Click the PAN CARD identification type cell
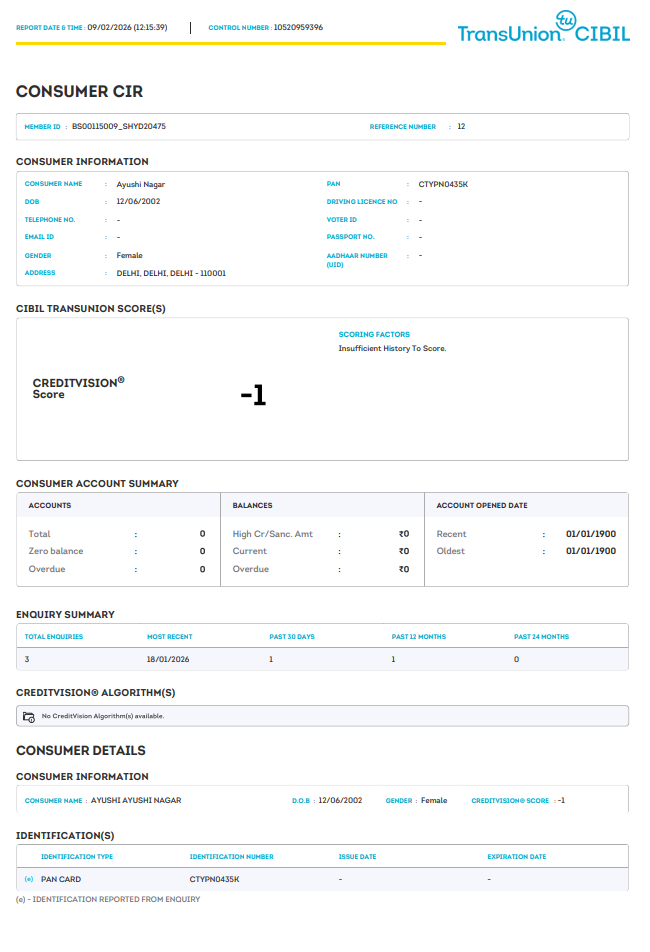 click(x=61, y=879)
